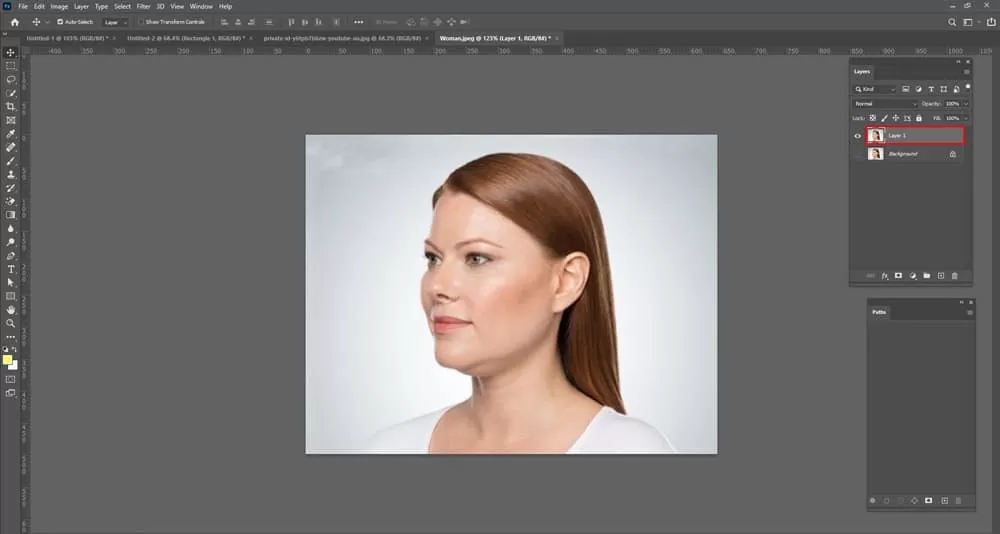Toggle the type layers filter icon

(931, 89)
